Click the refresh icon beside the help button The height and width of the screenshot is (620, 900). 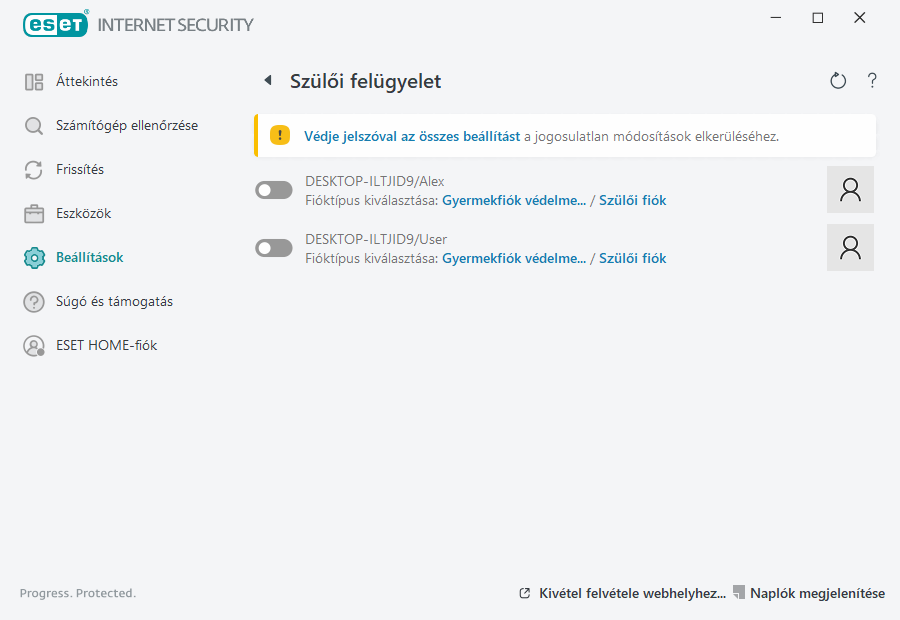[x=838, y=81]
